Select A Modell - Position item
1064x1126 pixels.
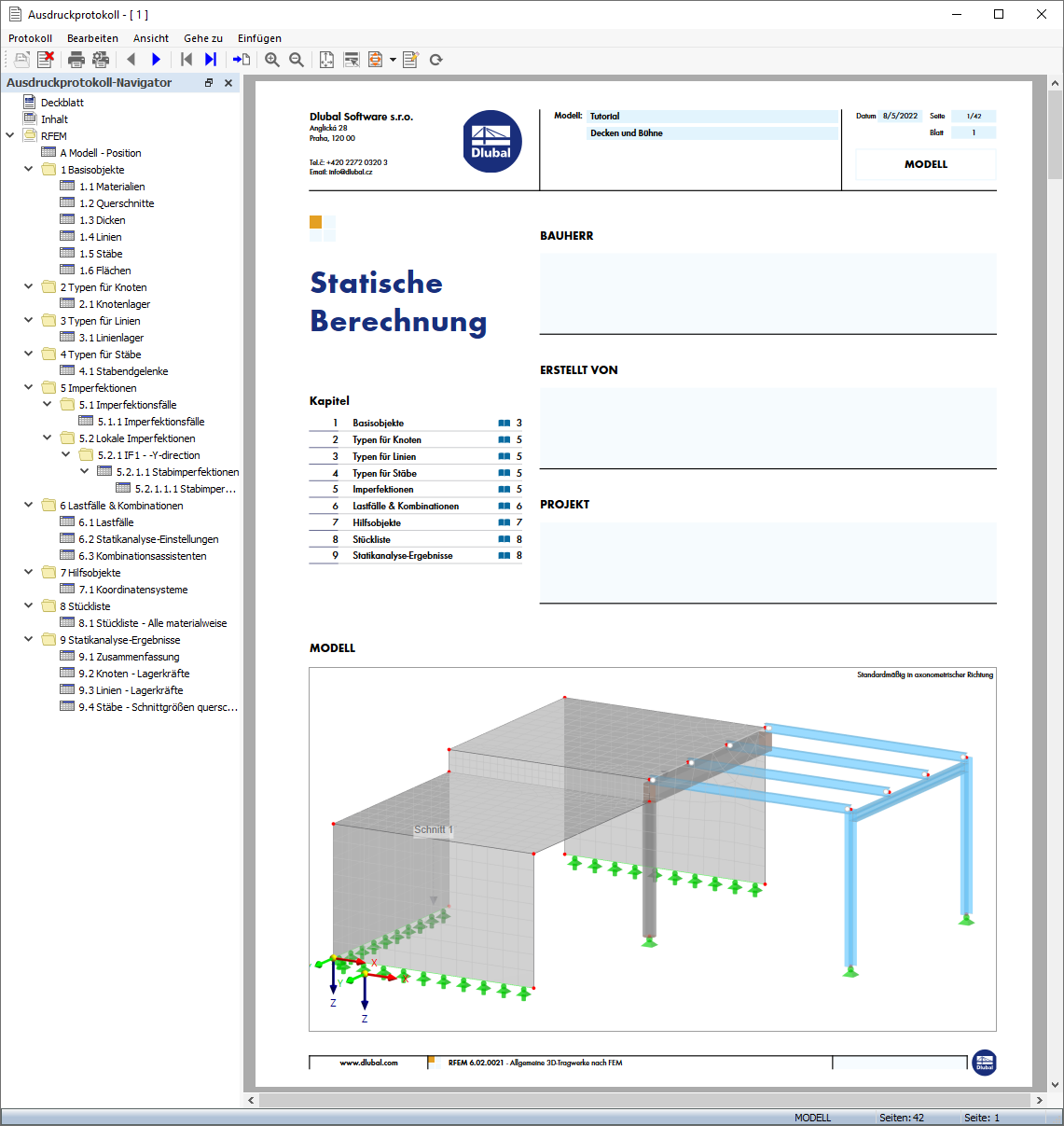[x=101, y=153]
